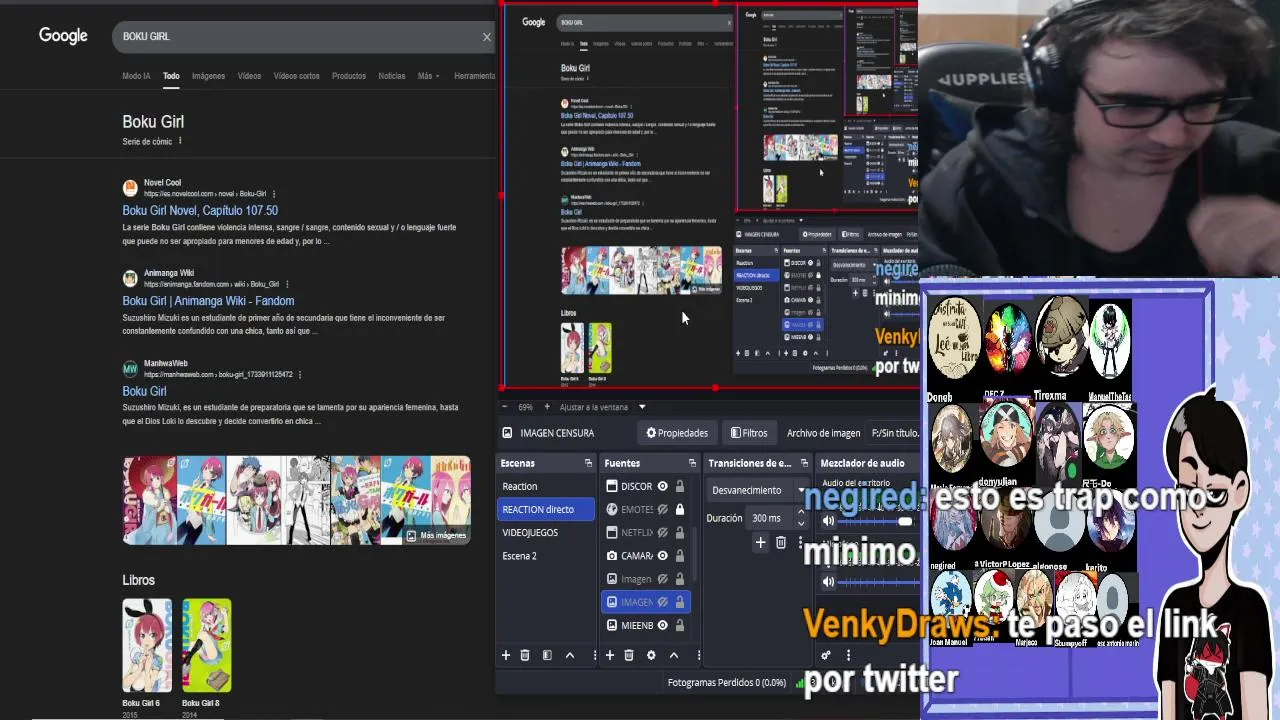This screenshot has width=1280, height=720.
Task: Show the NETFLIX source with its eye icon
Action: click(662, 533)
